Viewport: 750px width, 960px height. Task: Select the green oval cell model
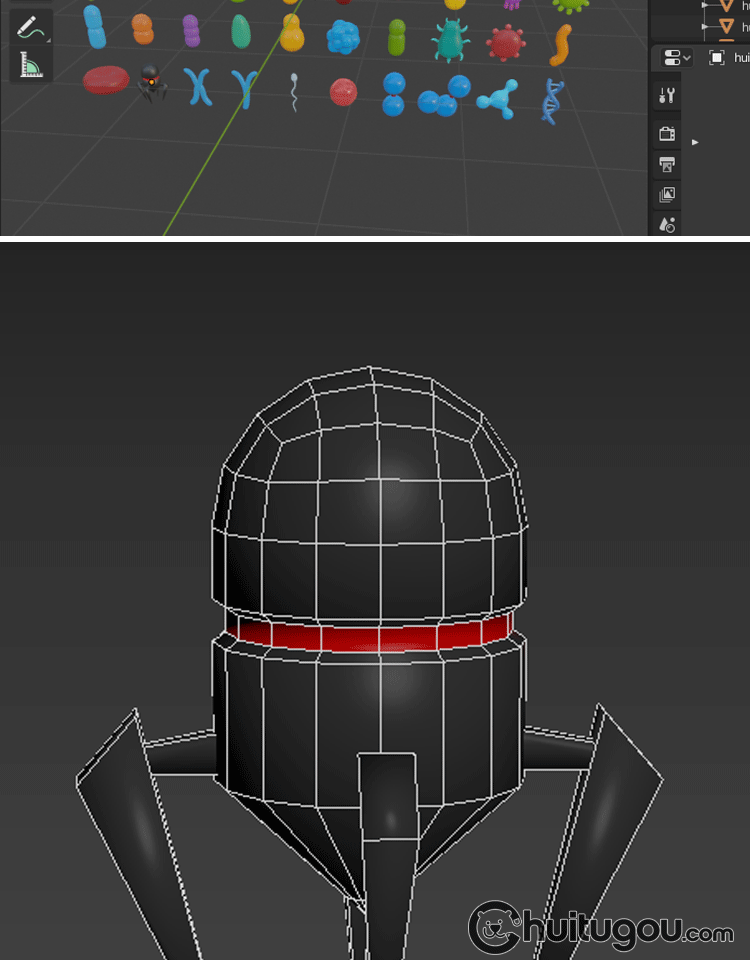pos(241,31)
